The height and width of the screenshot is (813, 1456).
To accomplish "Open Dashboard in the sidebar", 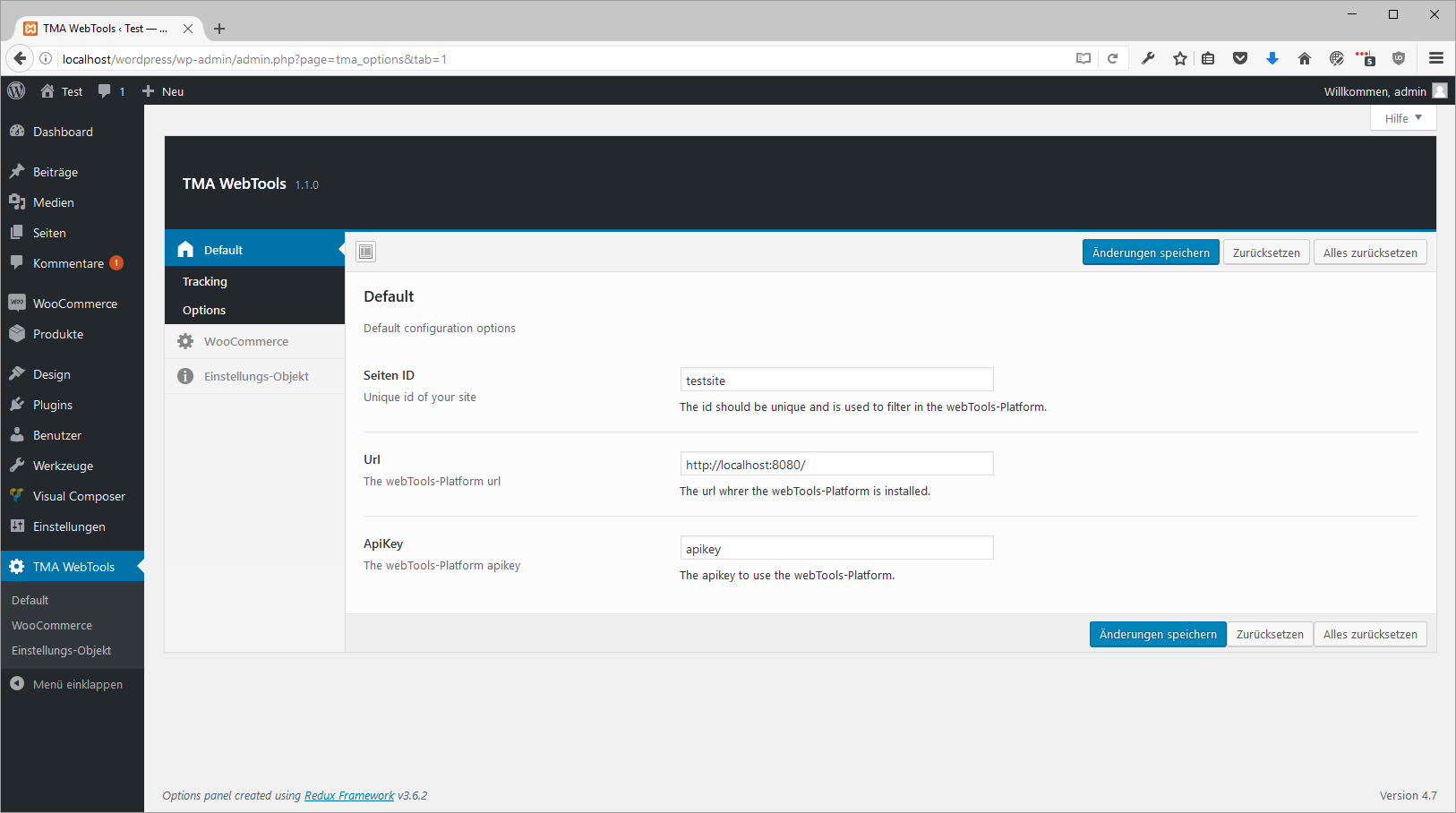I will tap(72, 132).
